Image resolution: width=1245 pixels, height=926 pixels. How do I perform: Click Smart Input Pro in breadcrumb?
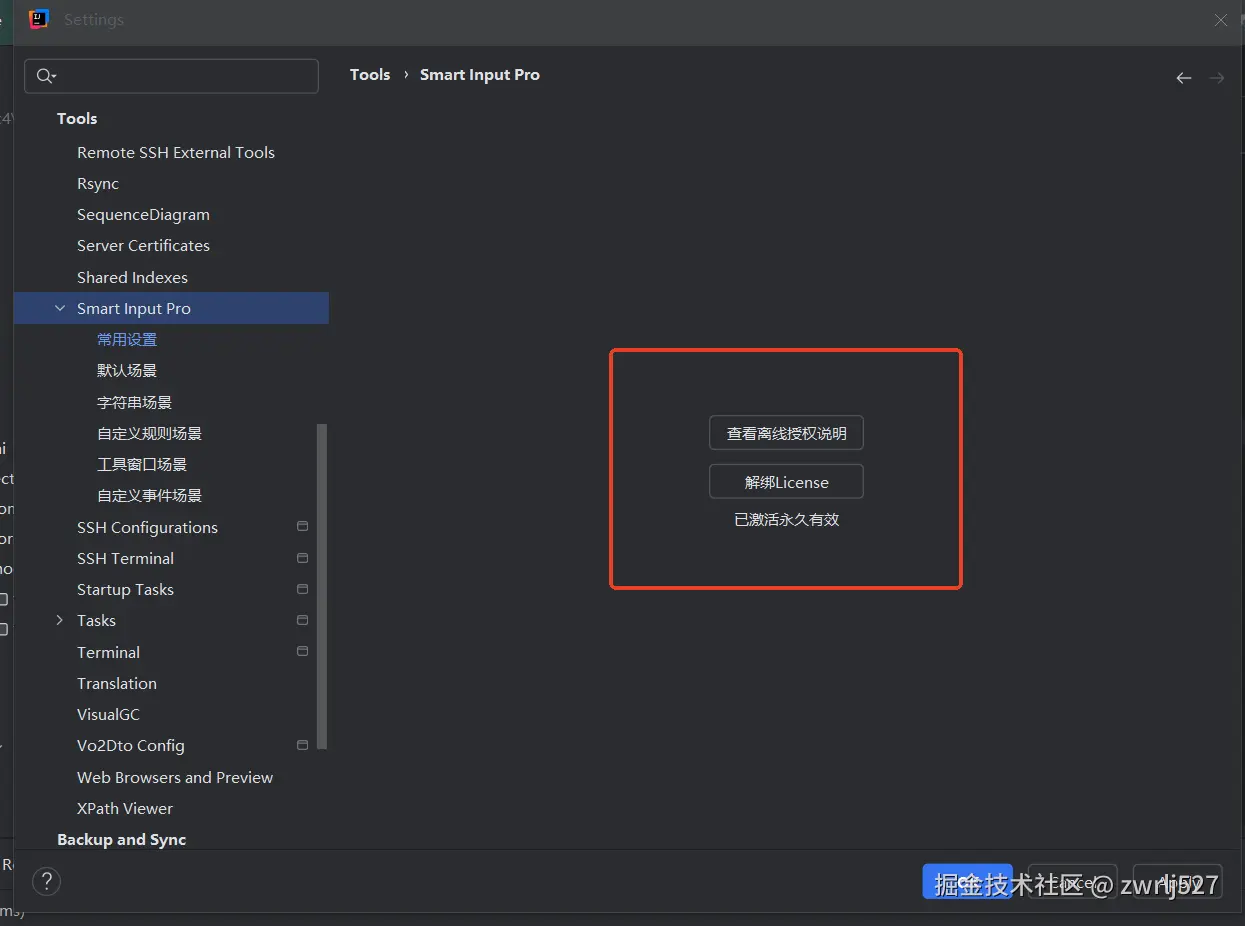coord(480,74)
